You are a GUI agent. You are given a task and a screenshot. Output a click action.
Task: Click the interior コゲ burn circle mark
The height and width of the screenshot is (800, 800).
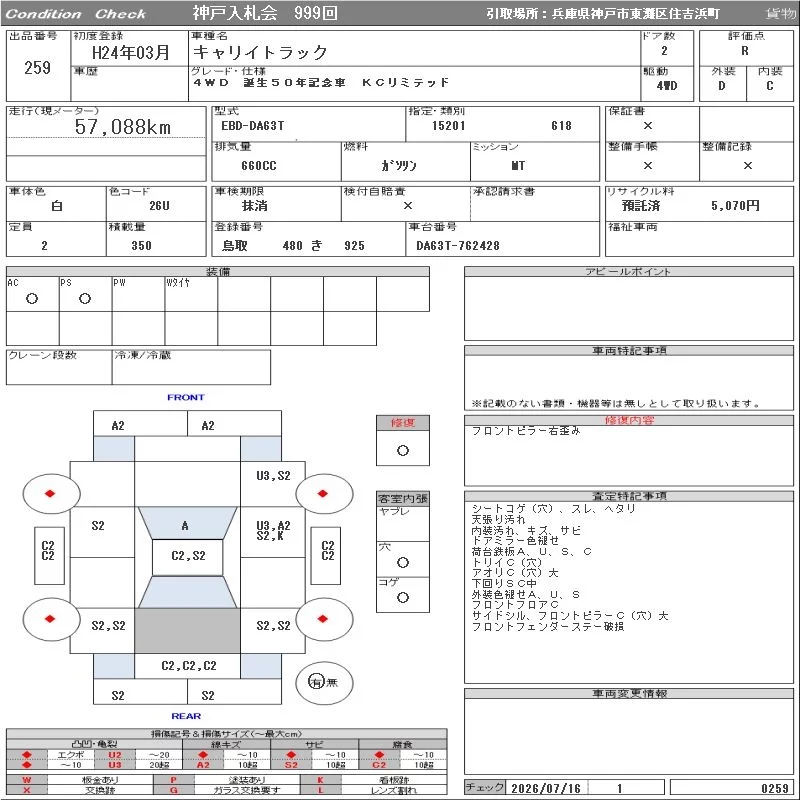pyautogui.click(x=403, y=597)
